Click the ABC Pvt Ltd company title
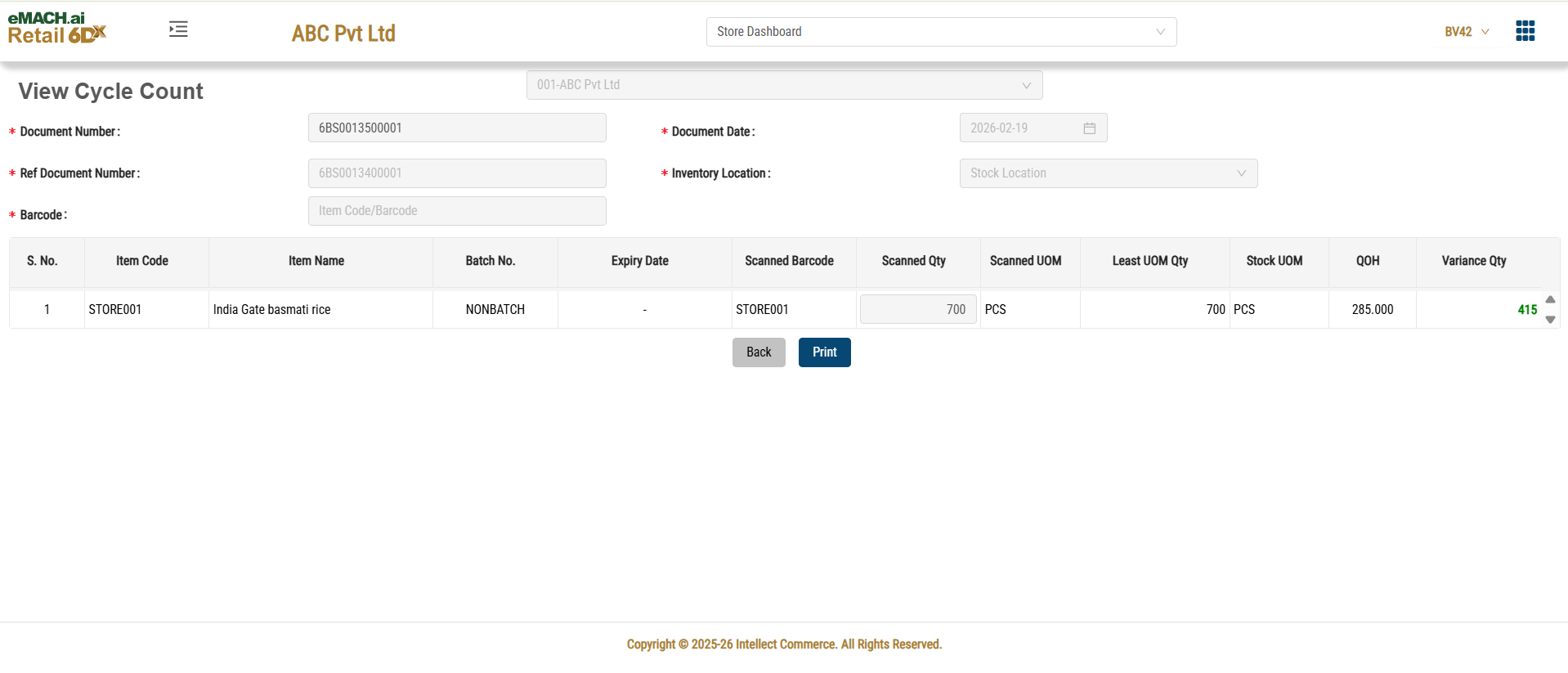 [x=343, y=34]
